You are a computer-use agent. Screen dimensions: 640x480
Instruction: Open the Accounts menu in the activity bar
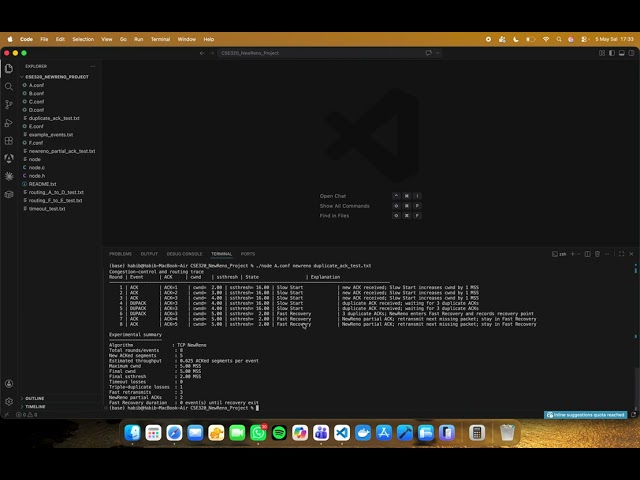click(9, 384)
